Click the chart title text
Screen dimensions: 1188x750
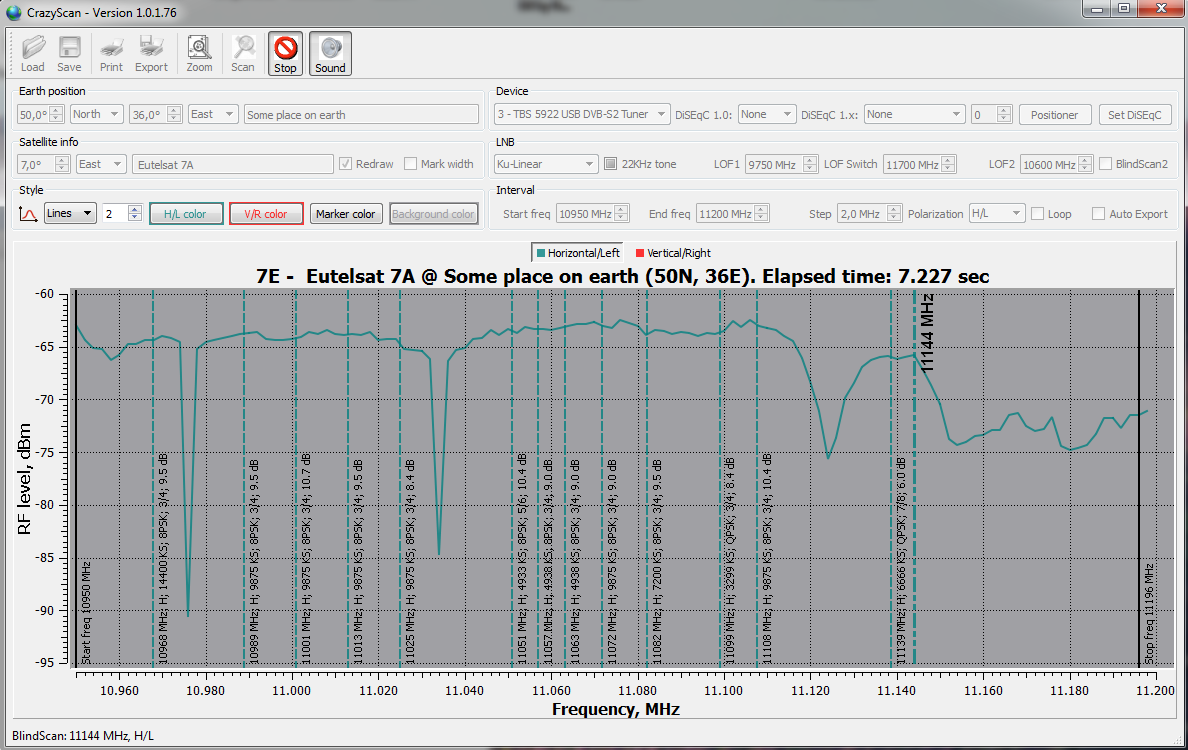(622, 277)
